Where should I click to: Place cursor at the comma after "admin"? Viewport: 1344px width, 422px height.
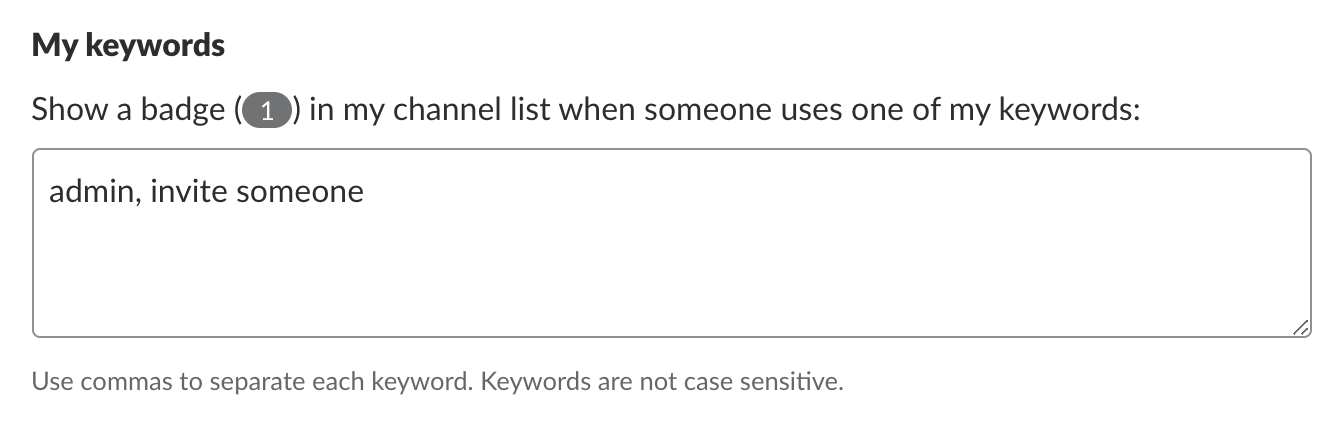pos(138,191)
